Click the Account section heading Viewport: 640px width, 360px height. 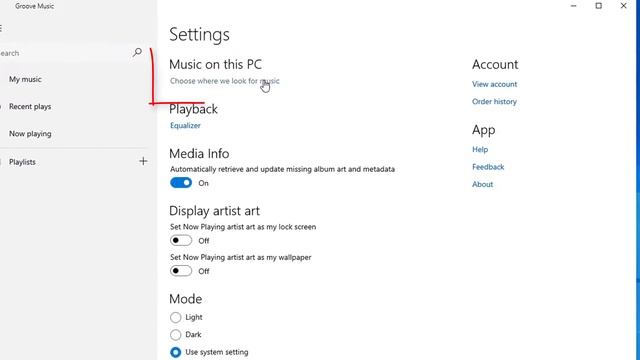pos(495,64)
